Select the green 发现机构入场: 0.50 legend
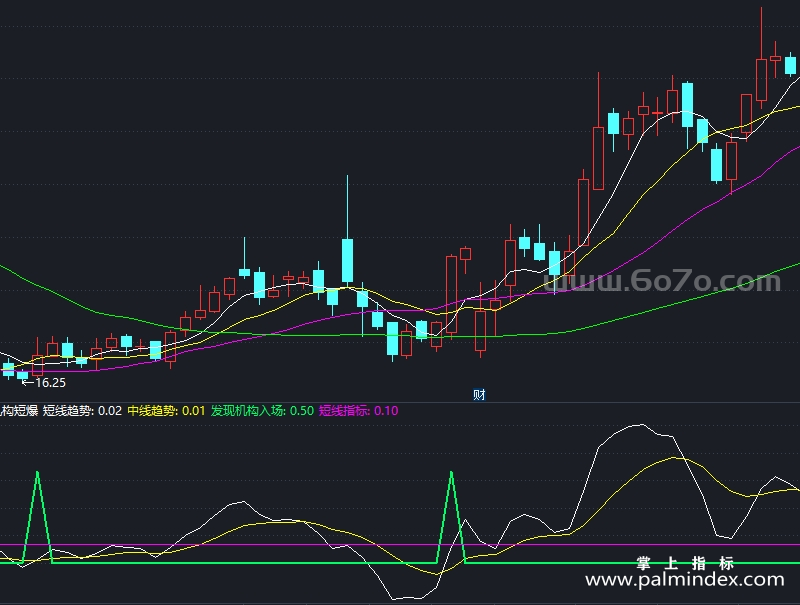This screenshot has width=800, height=605. pyautogui.click(x=262, y=411)
